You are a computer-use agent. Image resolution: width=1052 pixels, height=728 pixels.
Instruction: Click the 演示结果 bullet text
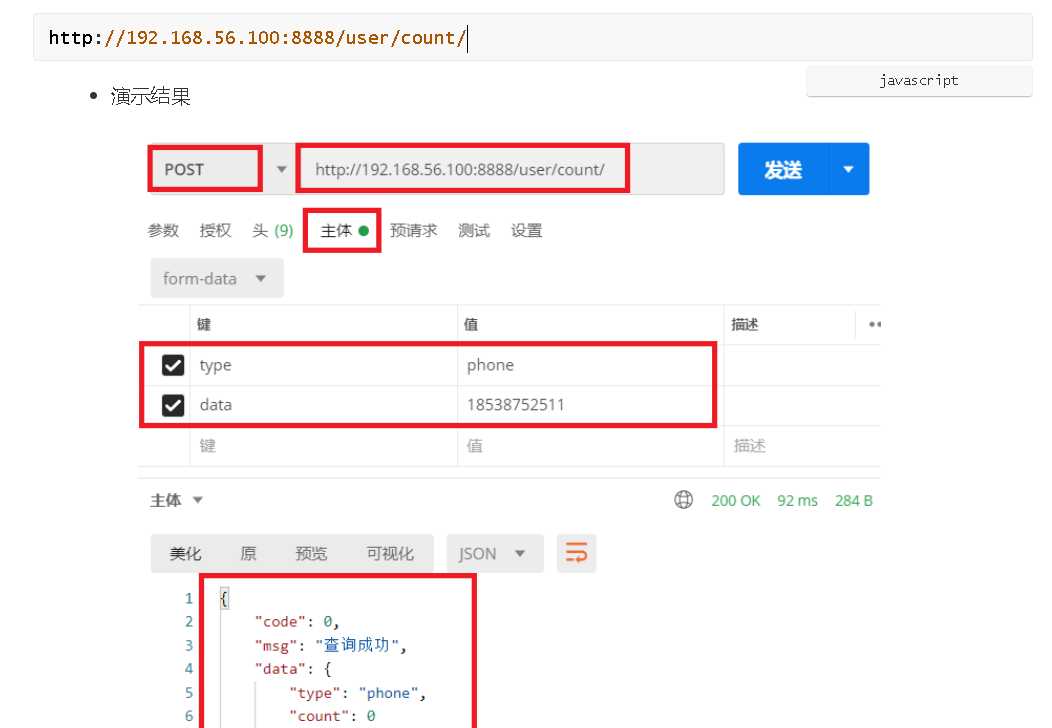pyautogui.click(x=151, y=96)
